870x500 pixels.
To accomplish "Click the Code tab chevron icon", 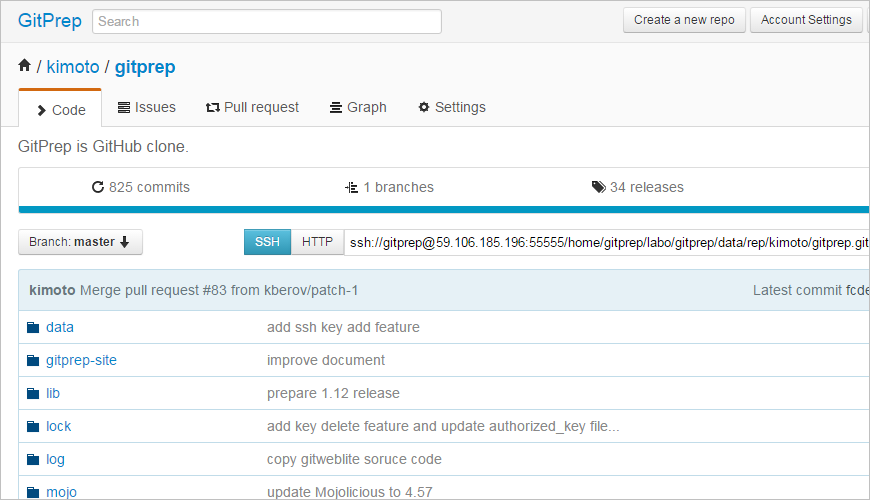I will point(42,110).
